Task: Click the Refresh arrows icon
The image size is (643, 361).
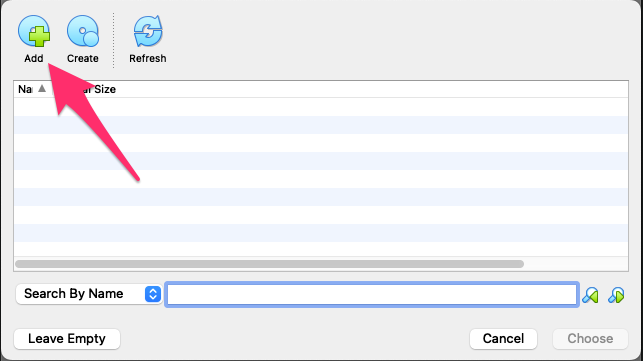Action: [148, 31]
